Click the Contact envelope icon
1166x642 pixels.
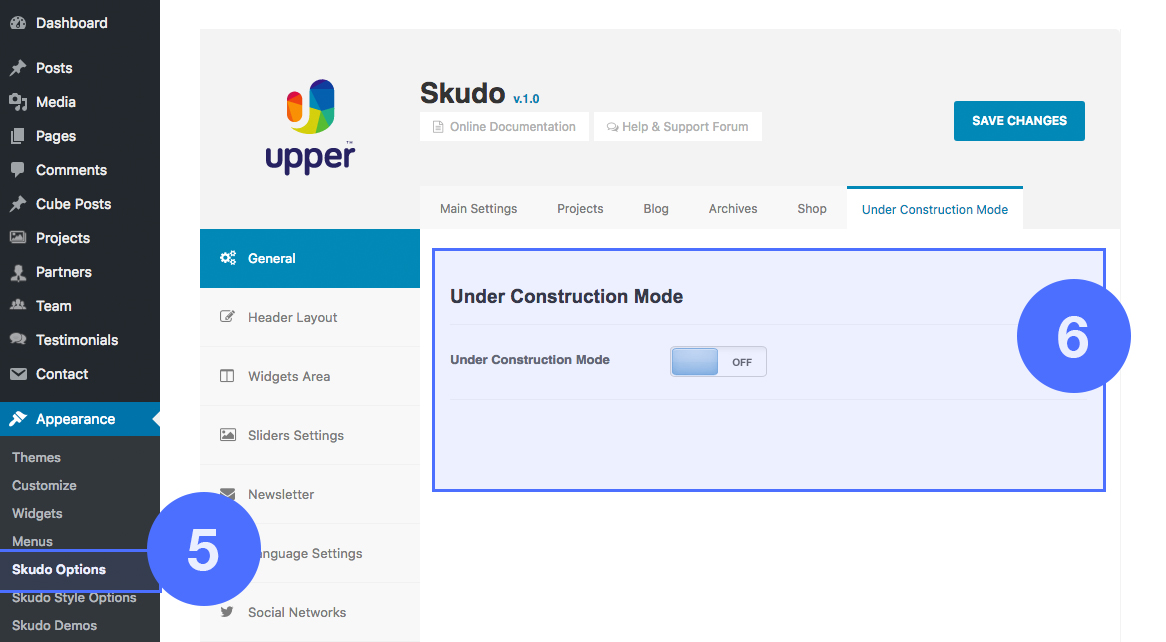18,374
